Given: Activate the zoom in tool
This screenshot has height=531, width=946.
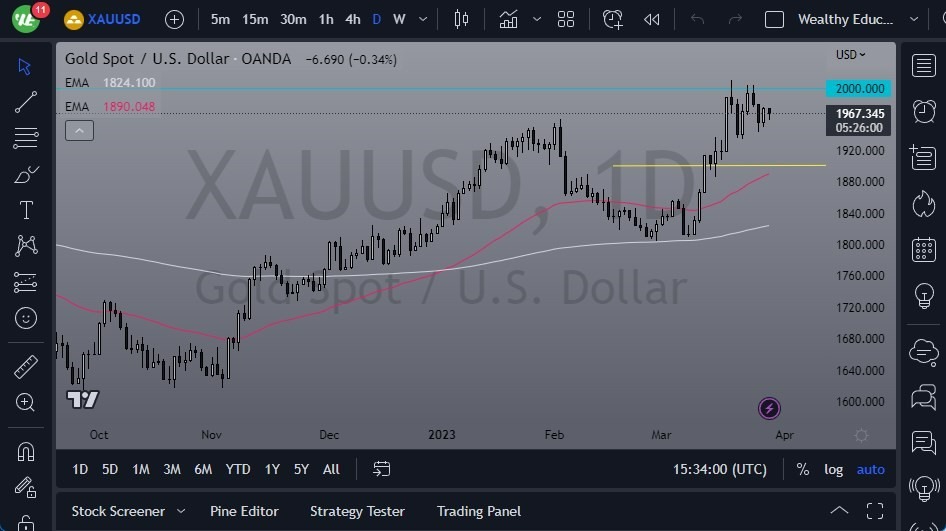Looking at the screenshot, I should coord(25,402).
